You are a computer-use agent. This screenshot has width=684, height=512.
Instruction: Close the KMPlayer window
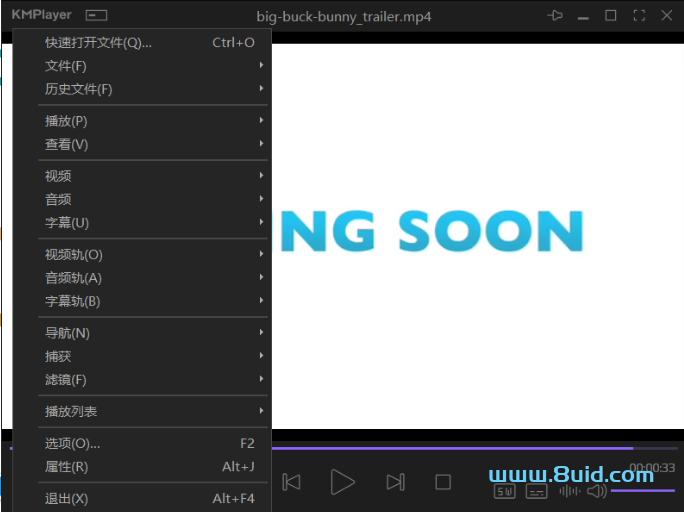(667, 16)
